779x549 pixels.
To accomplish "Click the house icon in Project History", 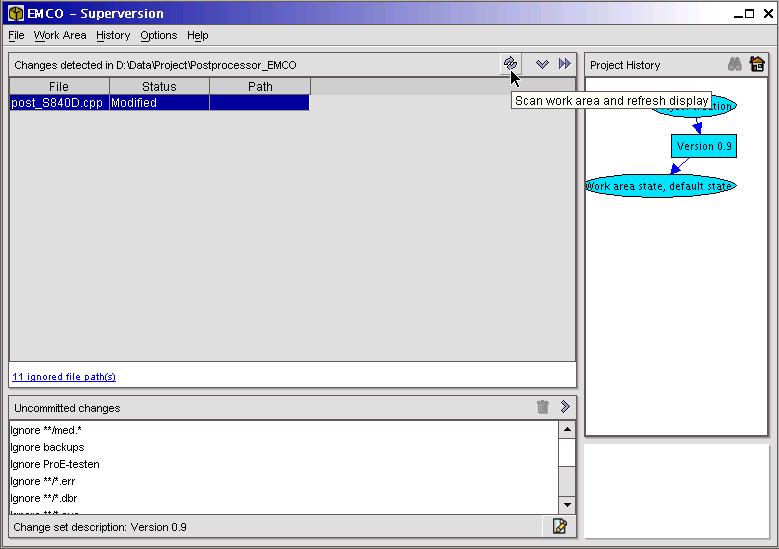I will click(757, 64).
